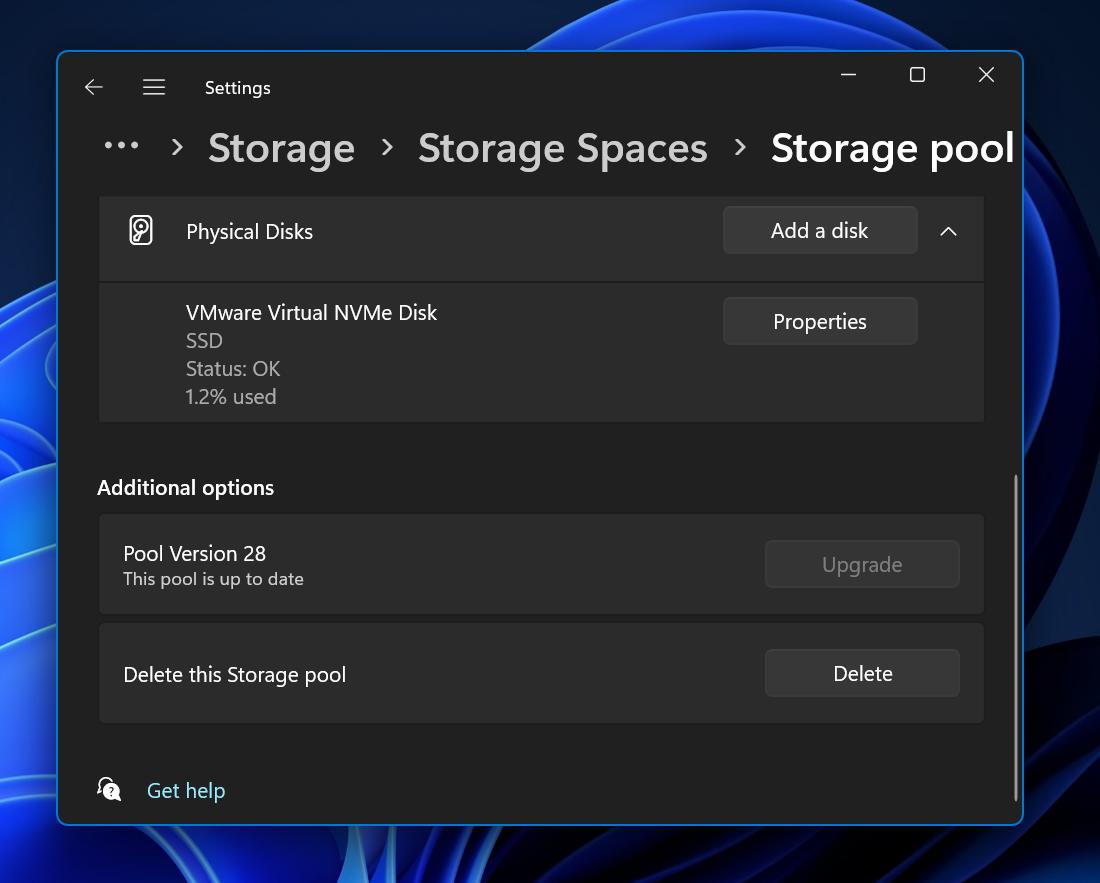1100x883 pixels.
Task: Click the Get help headset icon
Action: tap(109, 789)
